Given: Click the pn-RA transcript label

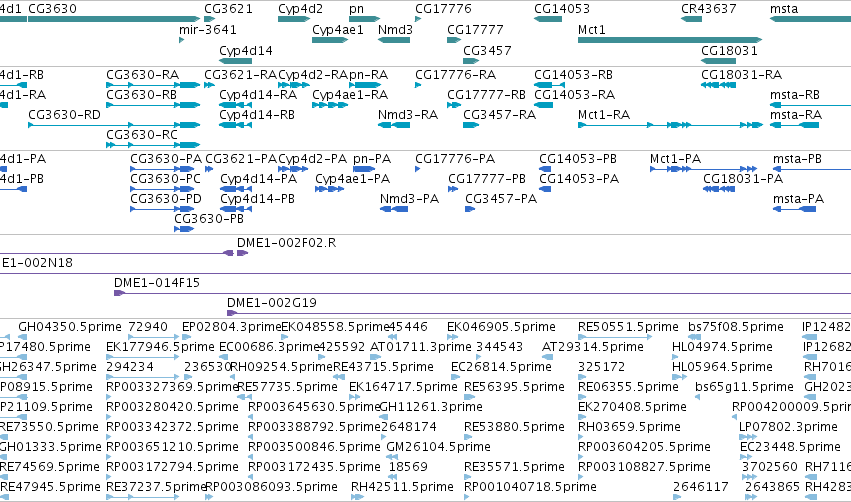Looking at the screenshot, I should point(369,74).
